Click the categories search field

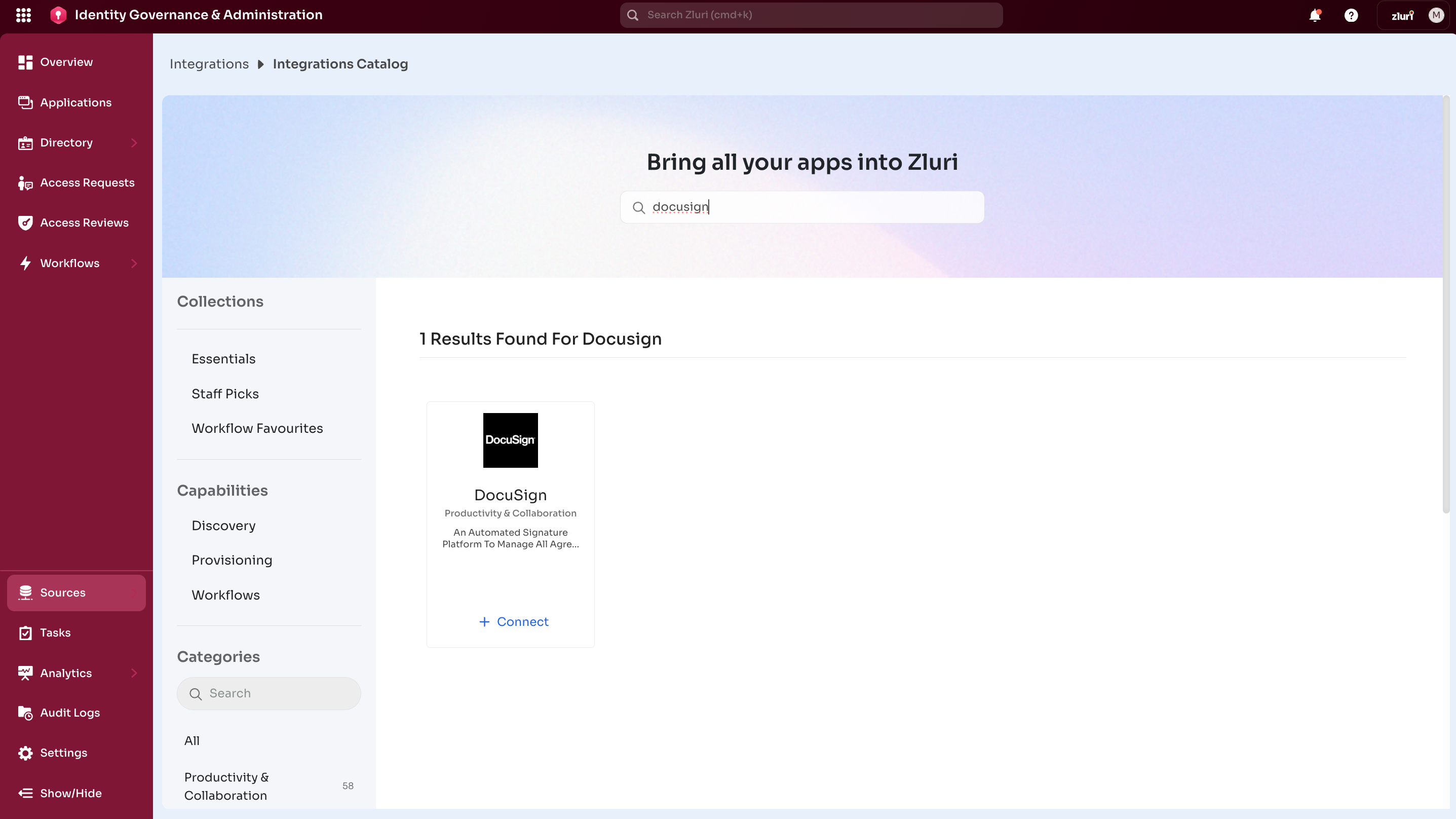pos(269,693)
